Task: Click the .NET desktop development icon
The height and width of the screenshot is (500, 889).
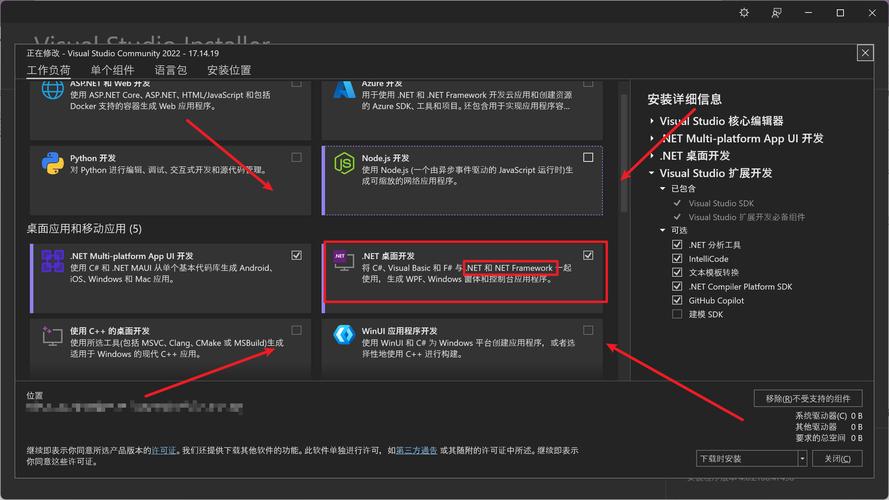Action: tap(344, 260)
